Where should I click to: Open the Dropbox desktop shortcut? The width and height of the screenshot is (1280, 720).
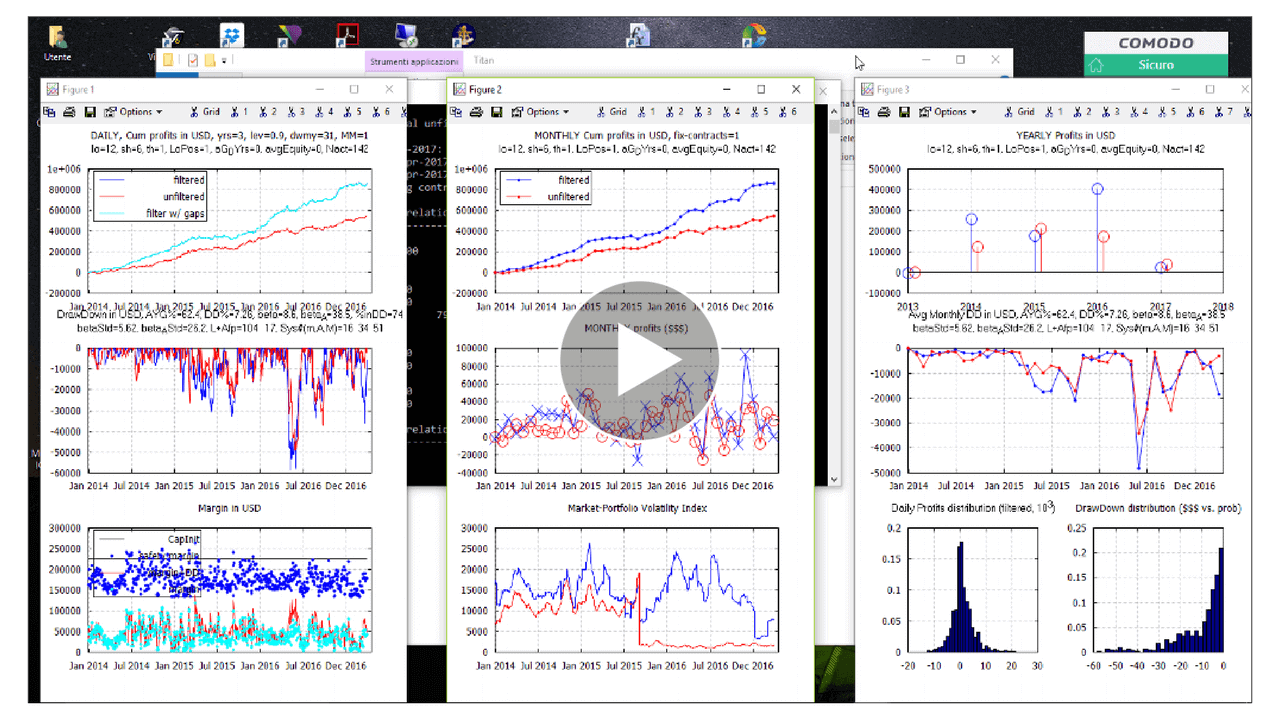pyautogui.click(x=232, y=37)
